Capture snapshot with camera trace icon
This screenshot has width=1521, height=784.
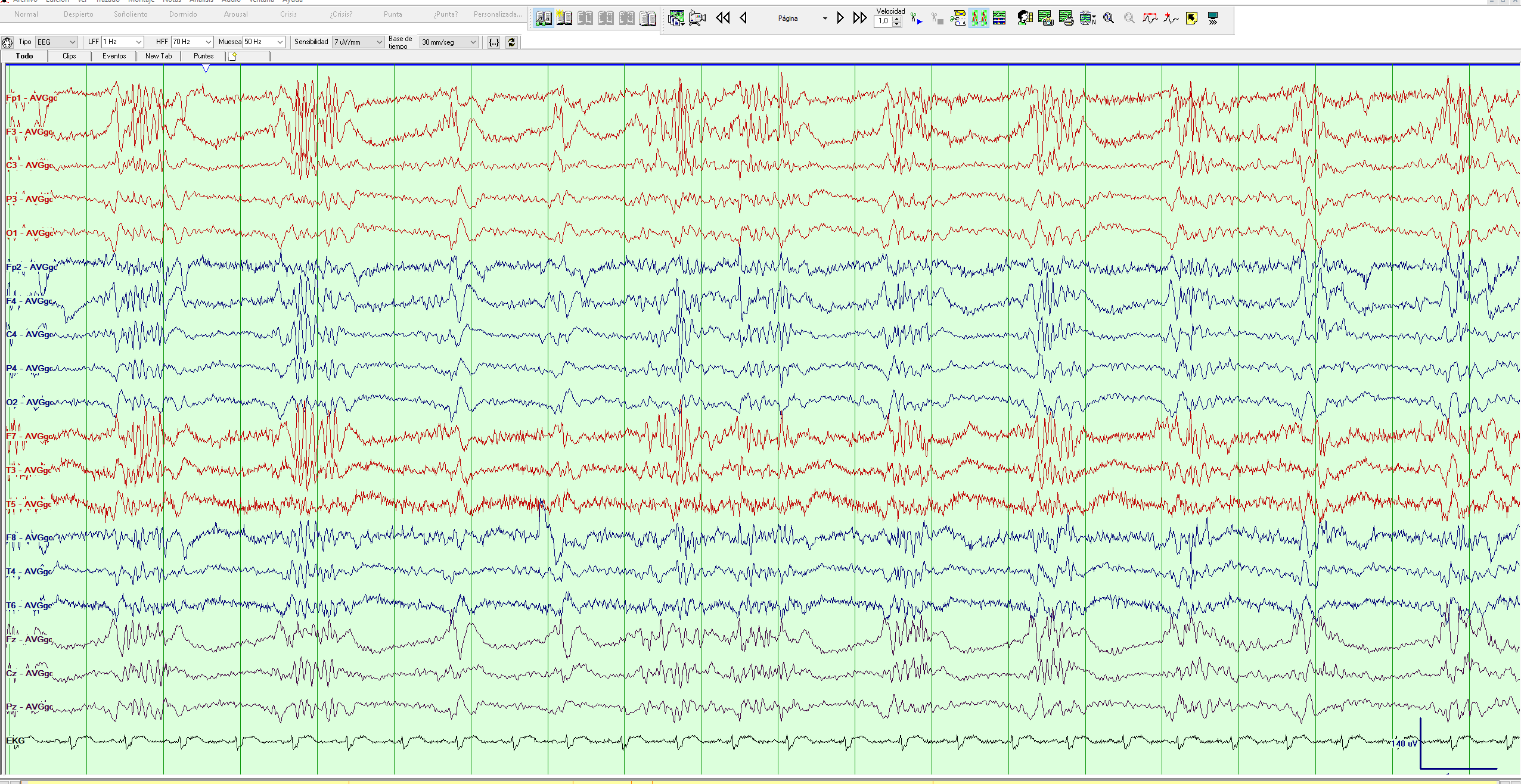pyautogui.click(x=1046, y=18)
